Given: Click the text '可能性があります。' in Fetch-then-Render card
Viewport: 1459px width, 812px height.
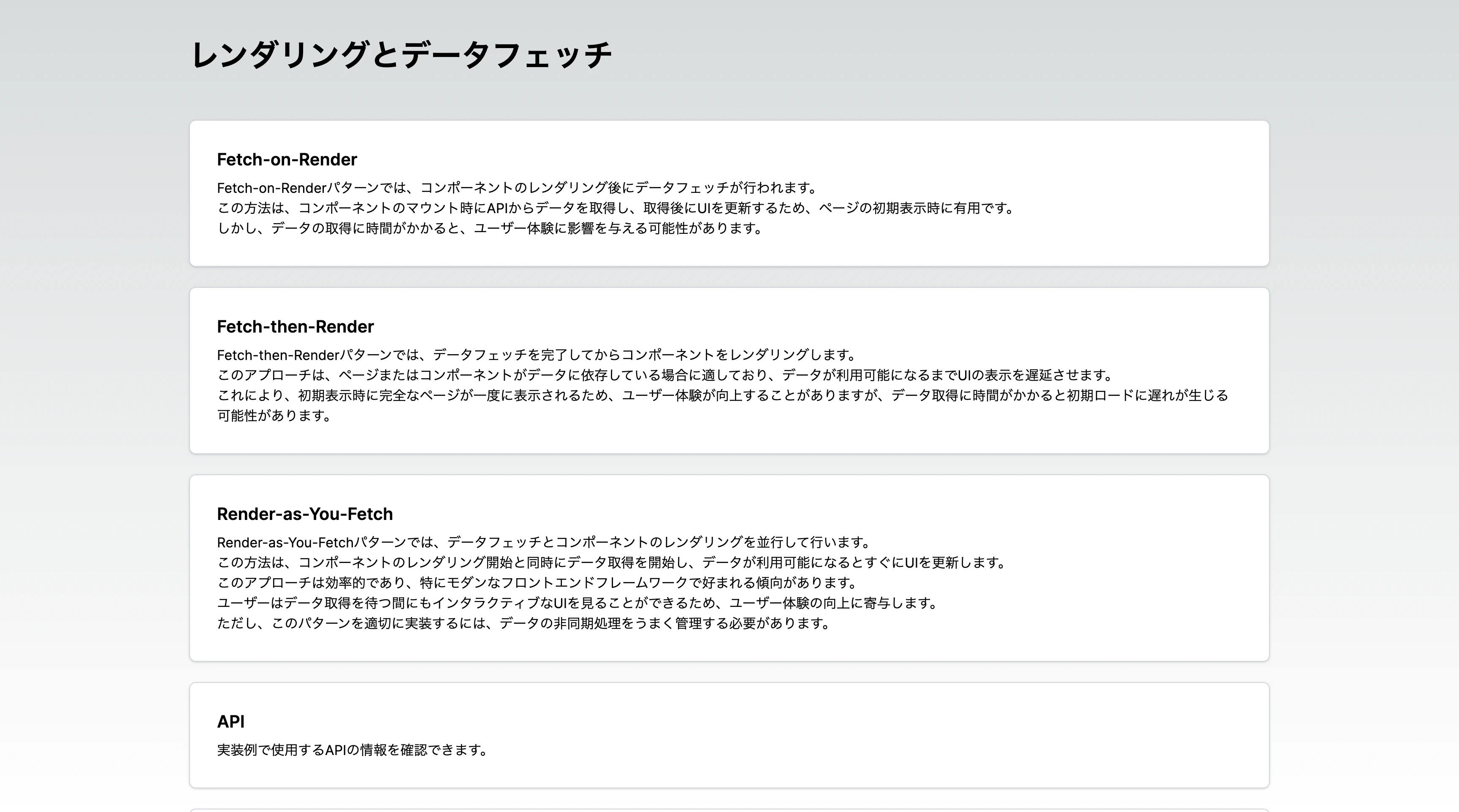Looking at the screenshot, I should click(x=275, y=416).
